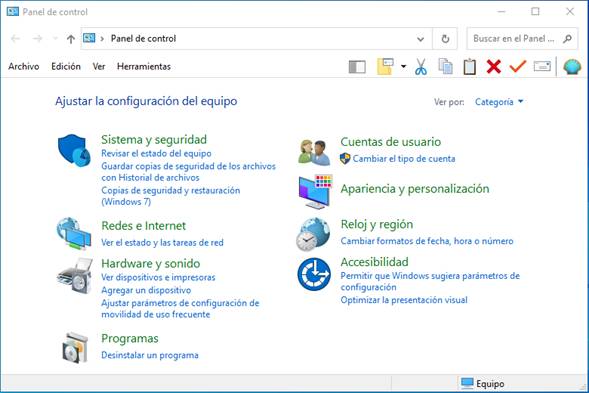The height and width of the screenshot is (393, 589).
Task: Click the red X Delete toolbar icon
Action: tap(494, 67)
